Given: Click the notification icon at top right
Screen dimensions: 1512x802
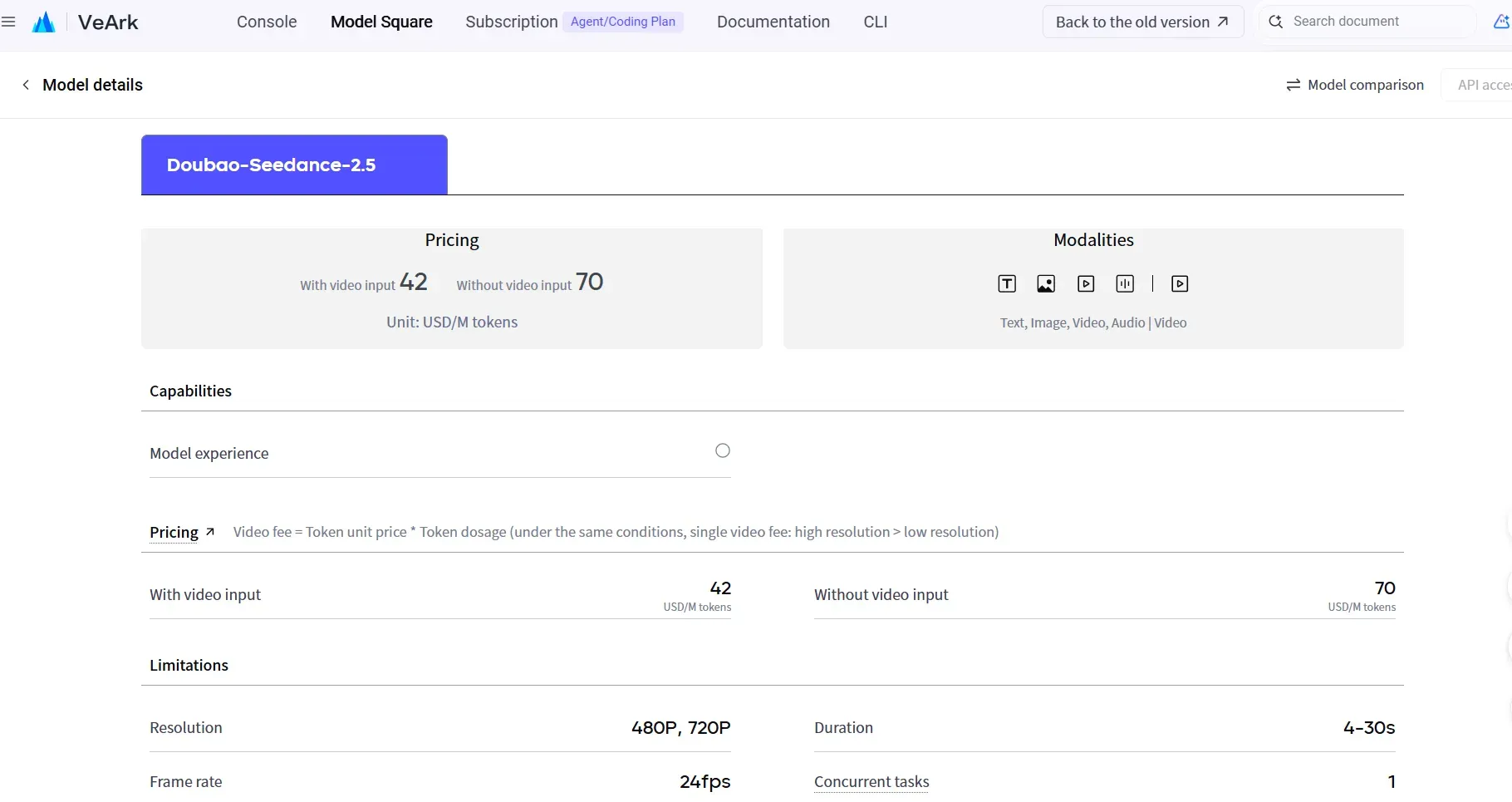Looking at the screenshot, I should 1502,22.
